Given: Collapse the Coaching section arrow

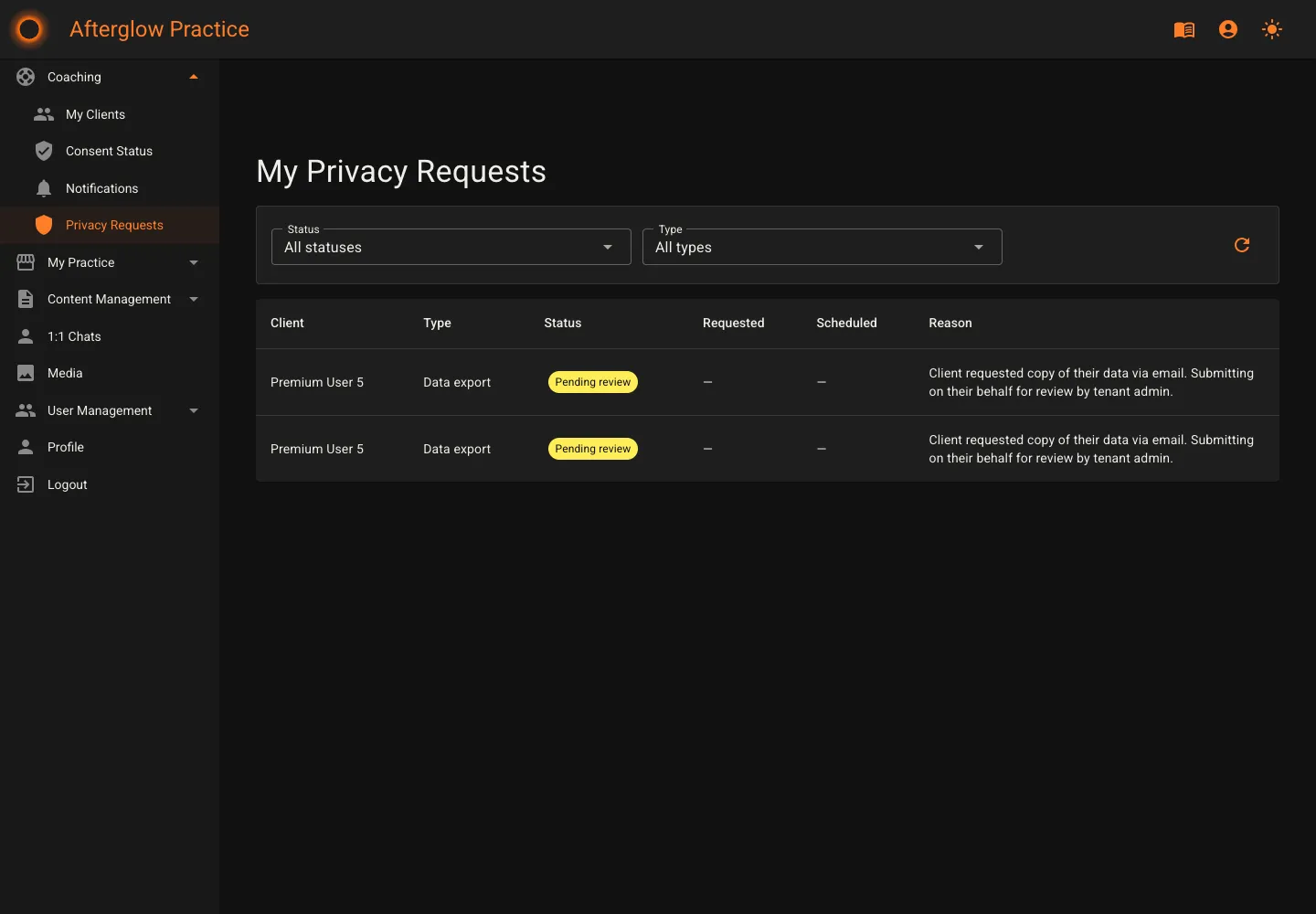Looking at the screenshot, I should point(194,77).
